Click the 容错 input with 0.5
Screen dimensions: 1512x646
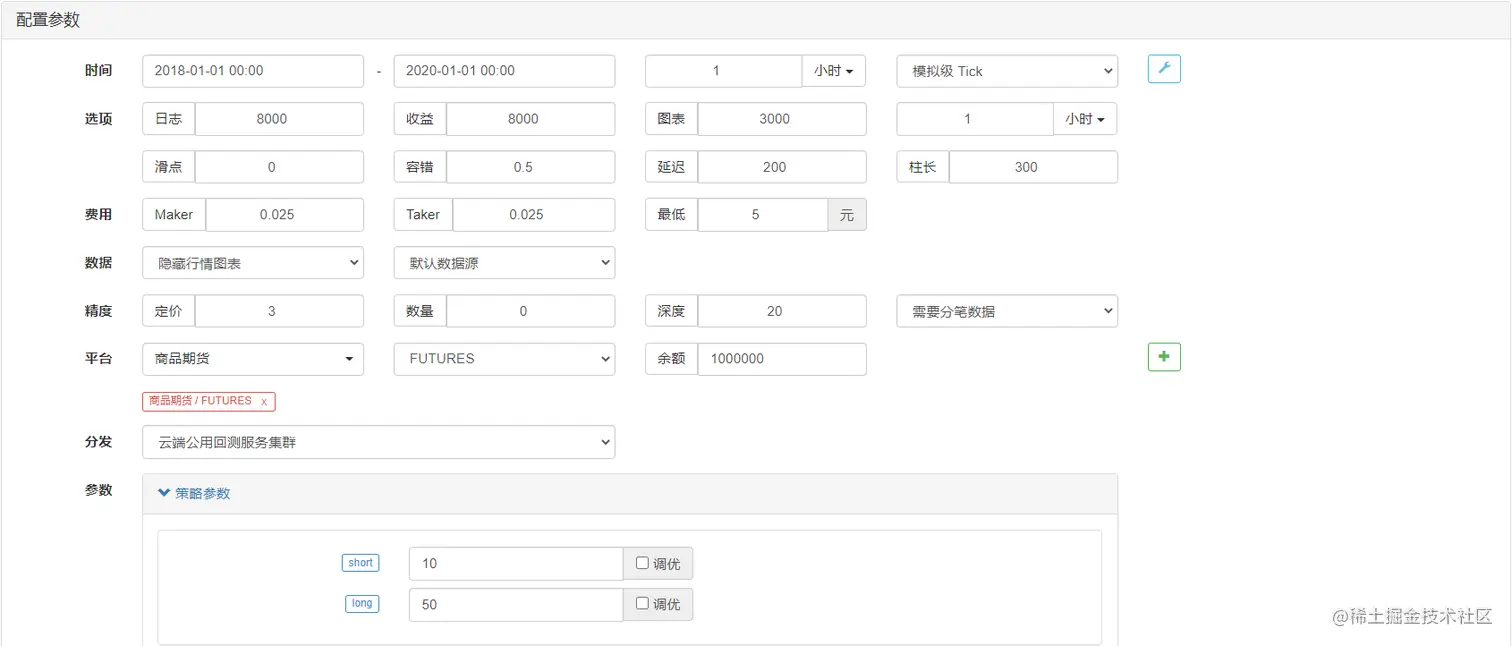(530, 167)
